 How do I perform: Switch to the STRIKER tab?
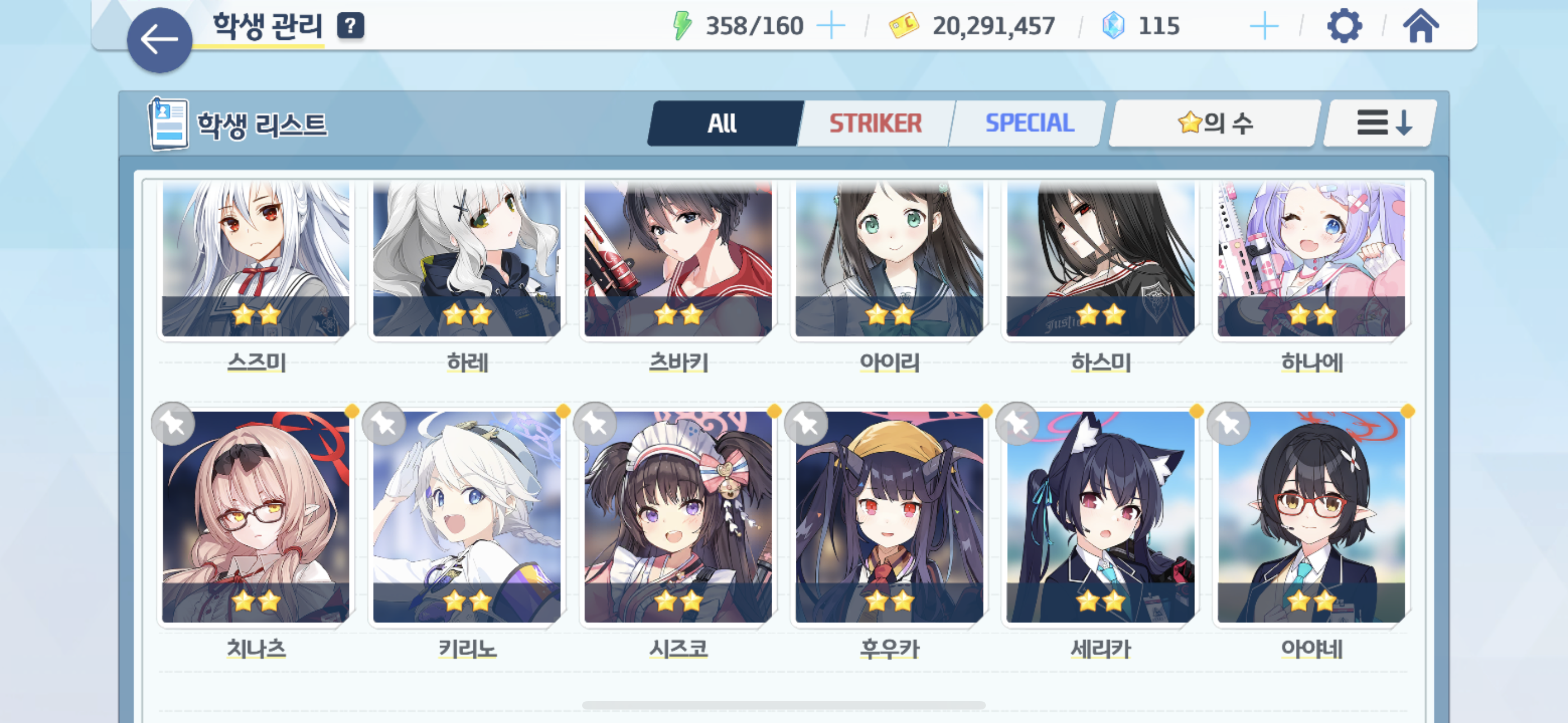coord(875,123)
